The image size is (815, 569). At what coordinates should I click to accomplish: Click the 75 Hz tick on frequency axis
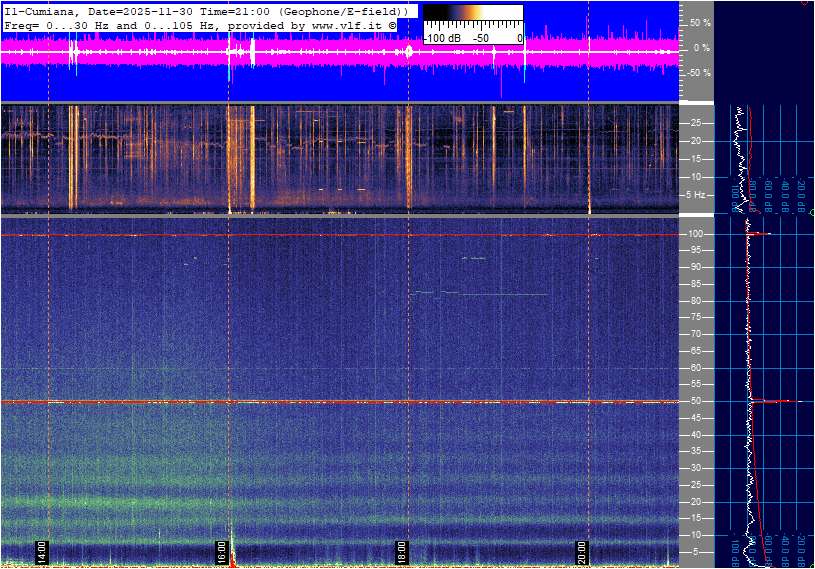point(695,317)
